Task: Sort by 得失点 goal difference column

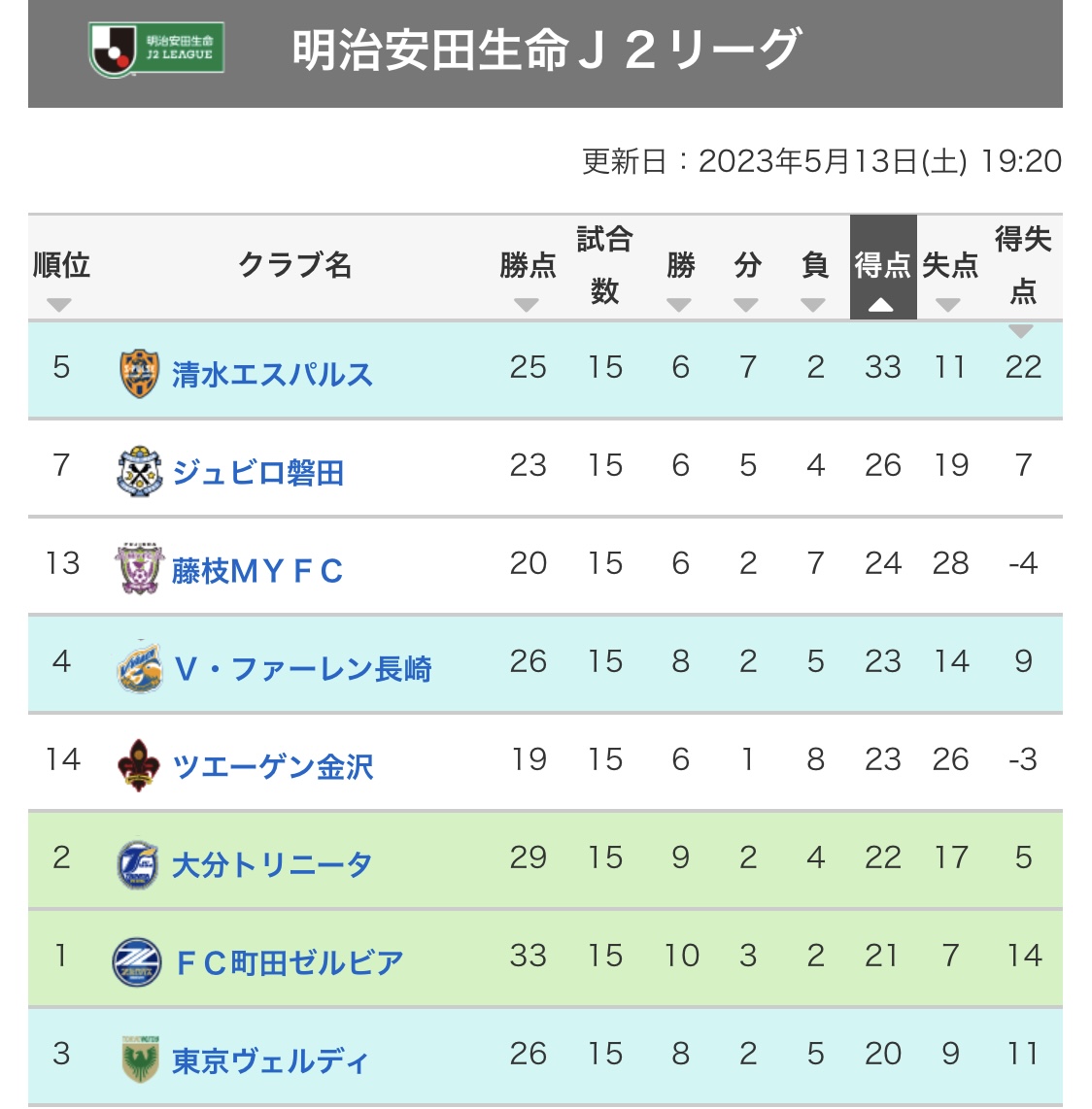Action: pyautogui.click(x=1022, y=275)
